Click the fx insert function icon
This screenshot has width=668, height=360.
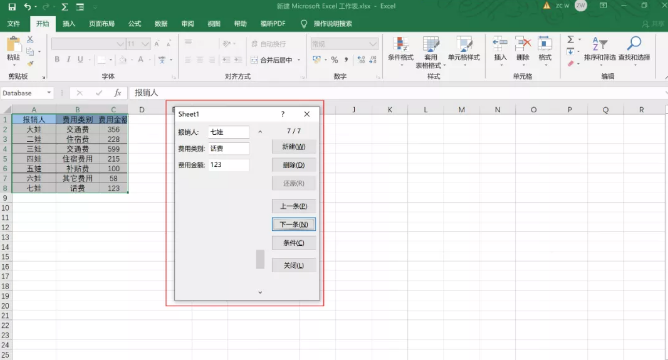click(x=118, y=93)
